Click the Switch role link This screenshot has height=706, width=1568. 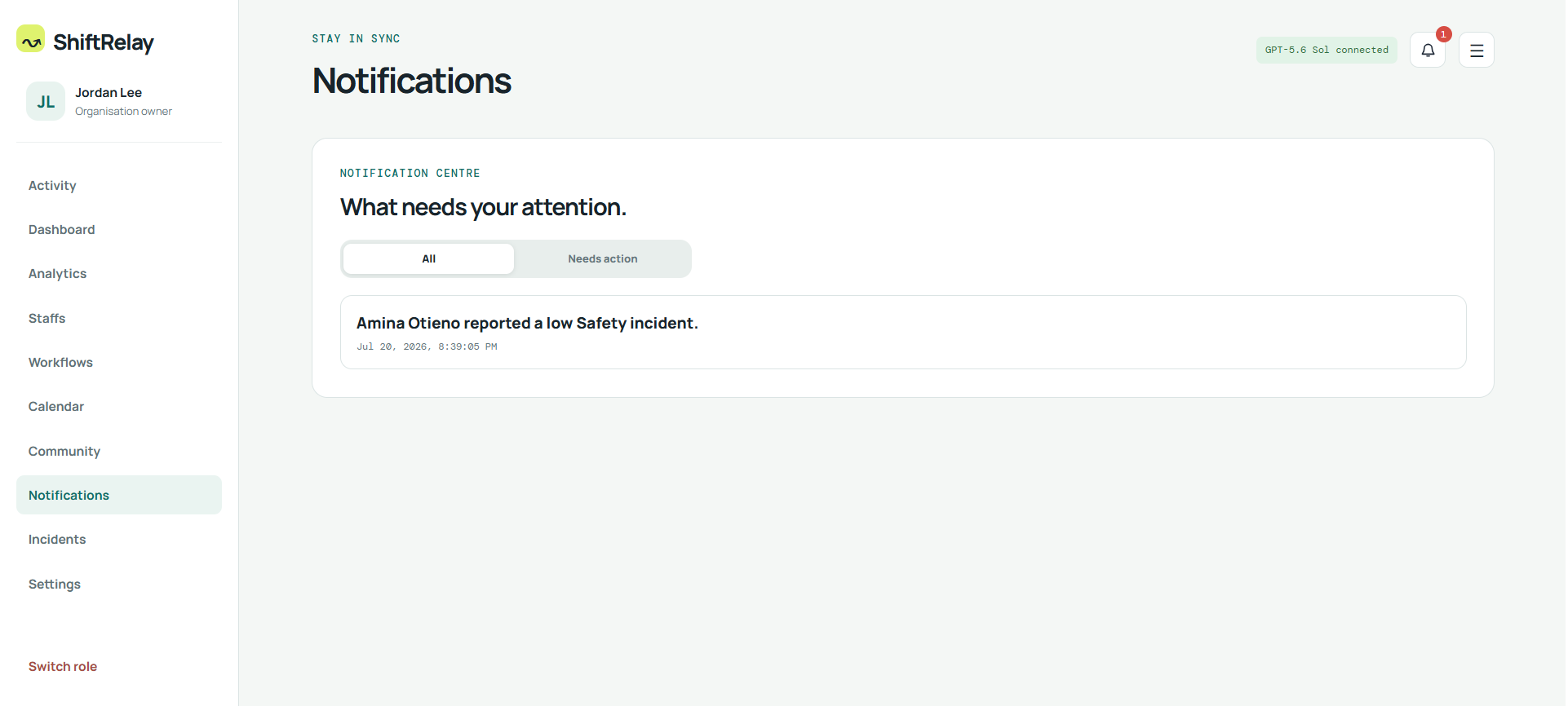pos(63,667)
